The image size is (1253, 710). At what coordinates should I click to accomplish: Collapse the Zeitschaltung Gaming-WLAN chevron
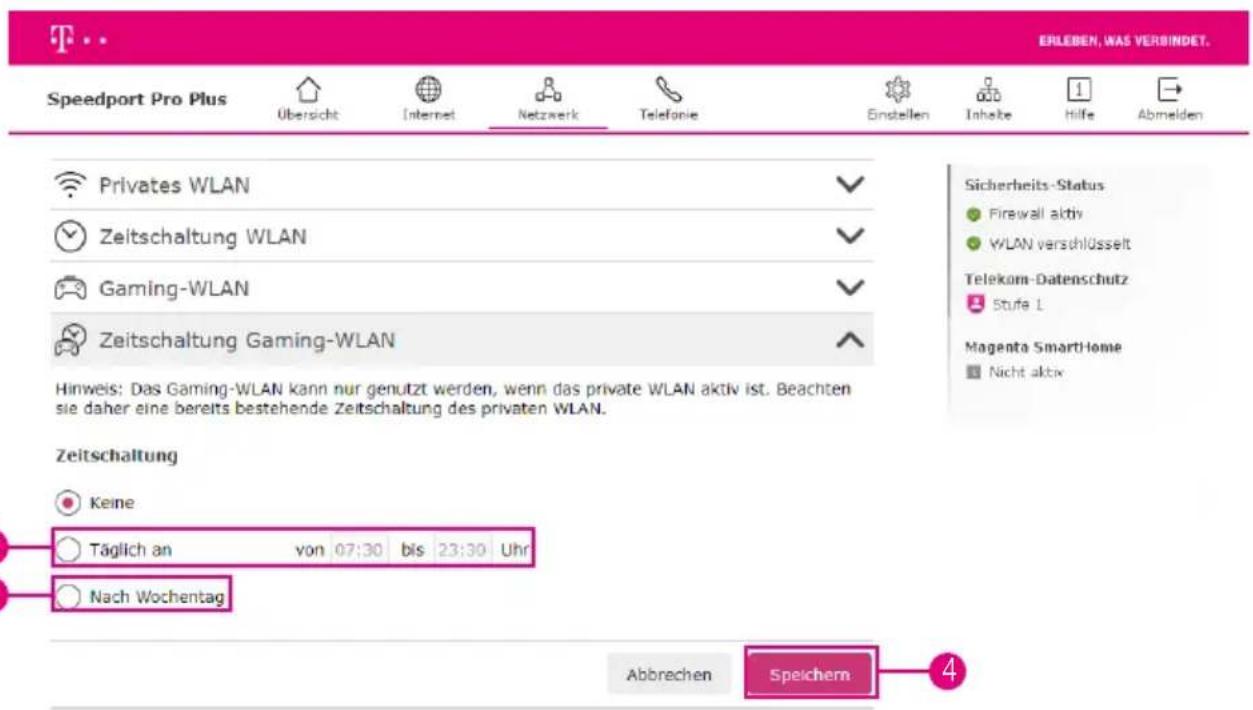pos(849,340)
